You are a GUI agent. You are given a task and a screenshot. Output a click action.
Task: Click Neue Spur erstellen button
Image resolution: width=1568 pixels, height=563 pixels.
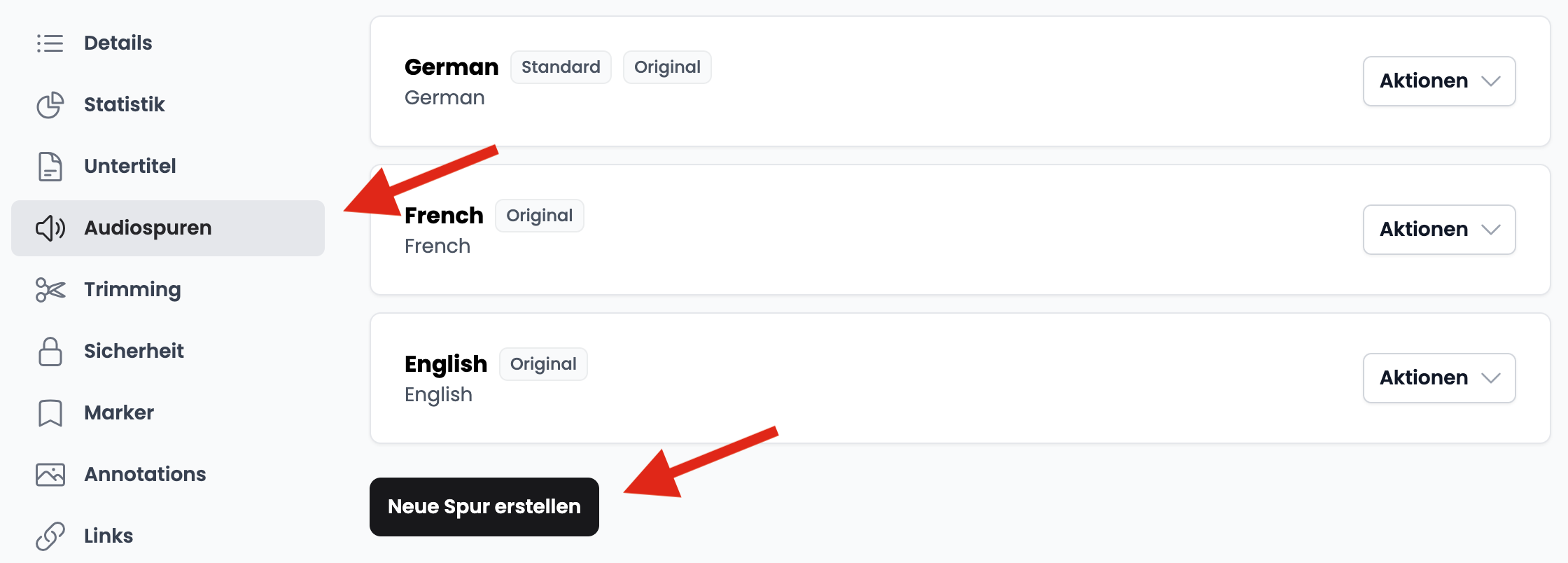click(484, 507)
